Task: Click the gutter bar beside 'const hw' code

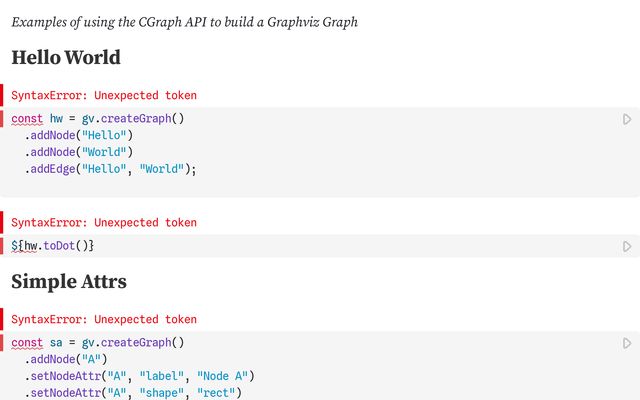Action: pyautogui.click(x=2, y=119)
